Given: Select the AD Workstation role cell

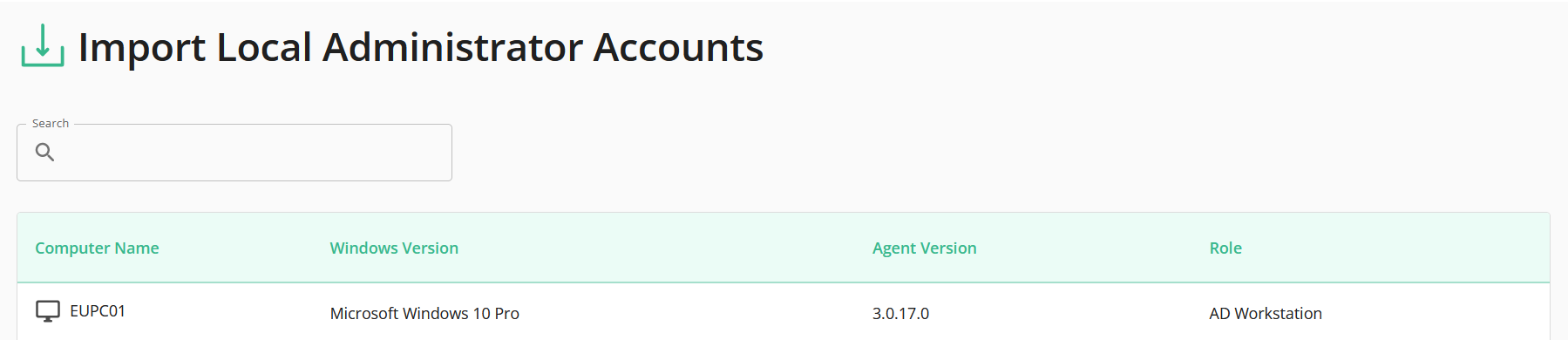Looking at the screenshot, I should [1266, 313].
